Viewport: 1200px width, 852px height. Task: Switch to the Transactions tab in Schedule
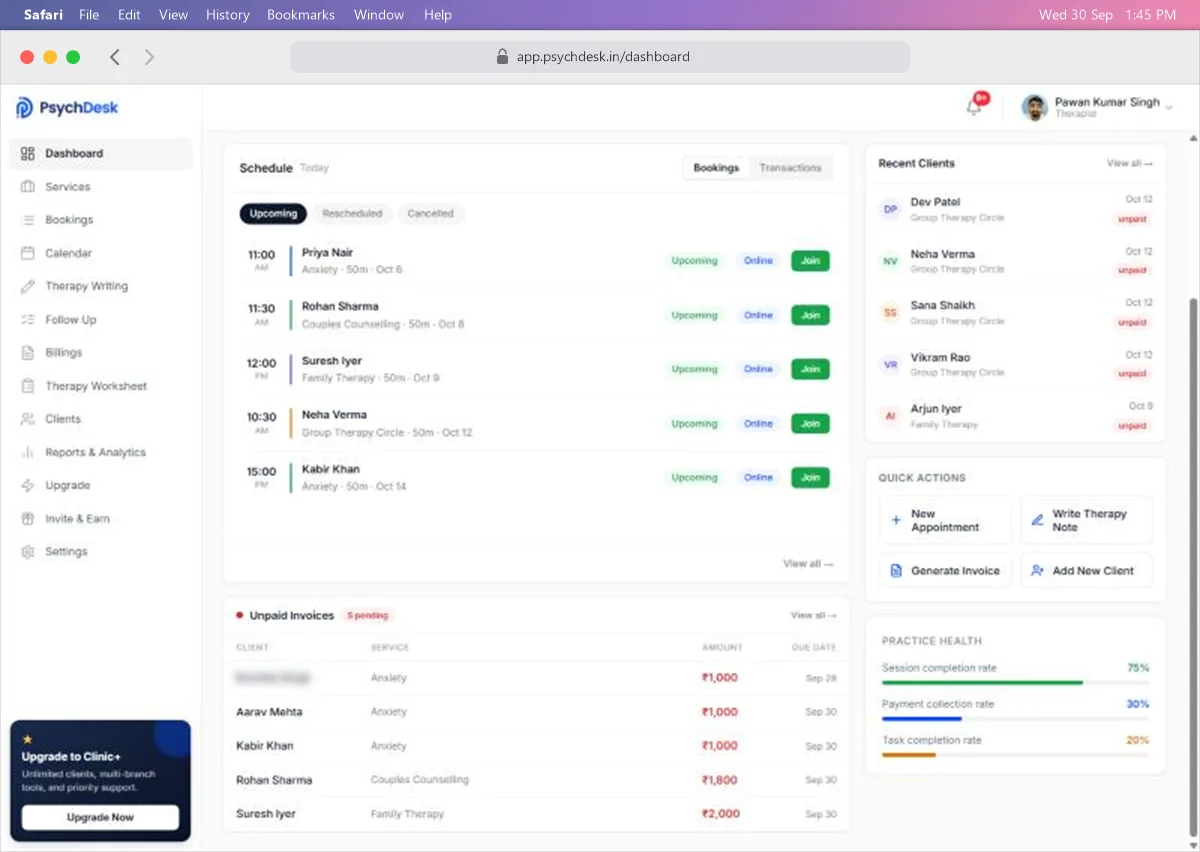[790, 168]
